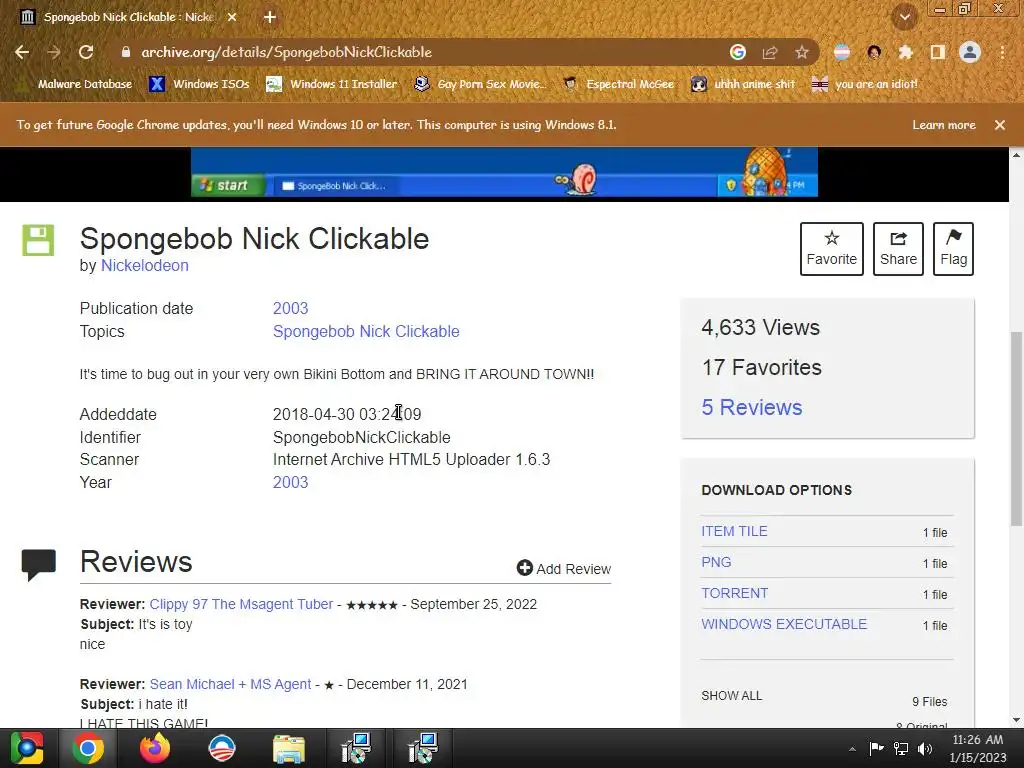Click the Favorite star button
The width and height of the screenshot is (1024, 768).
831,249
